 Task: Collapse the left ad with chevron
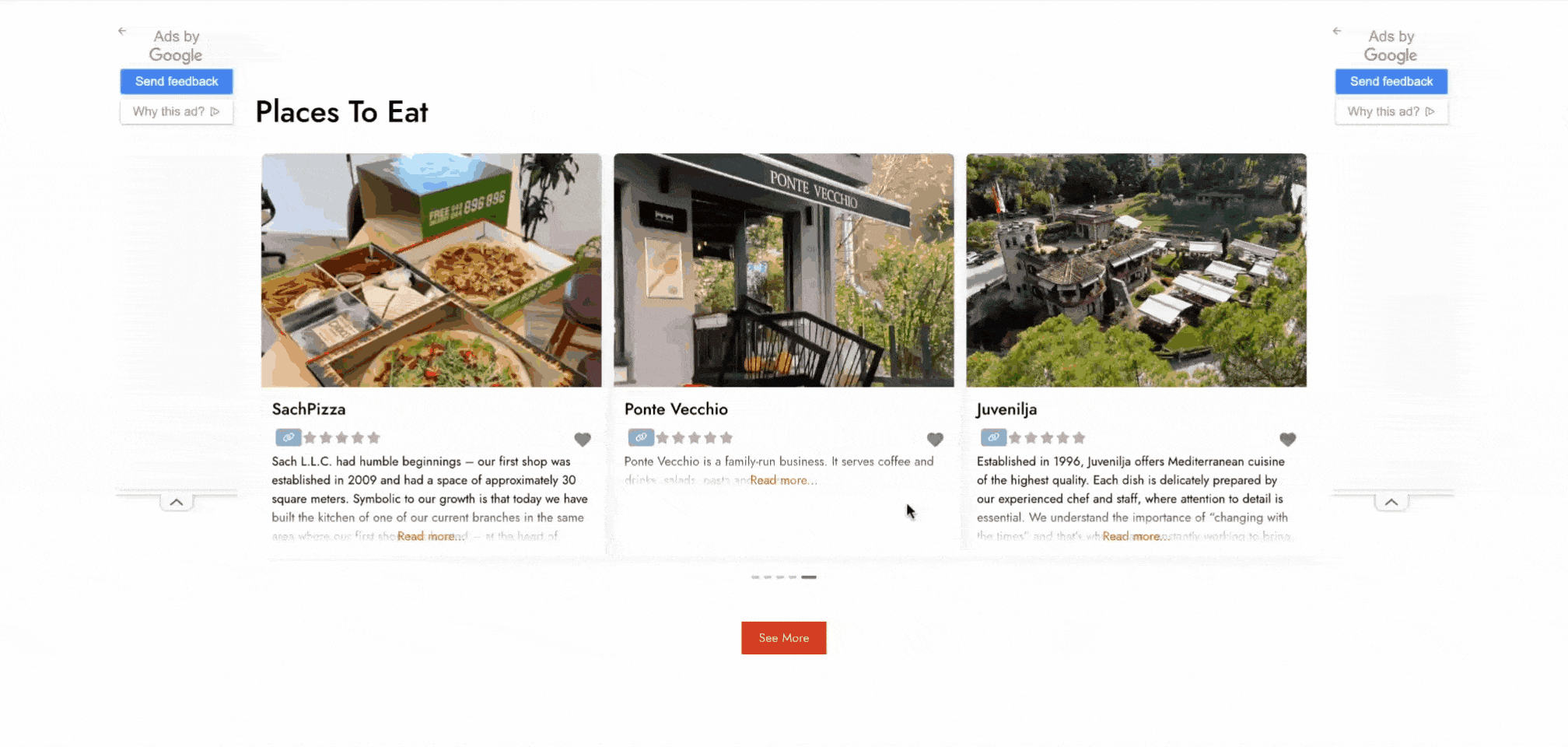(x=177, y=502)
